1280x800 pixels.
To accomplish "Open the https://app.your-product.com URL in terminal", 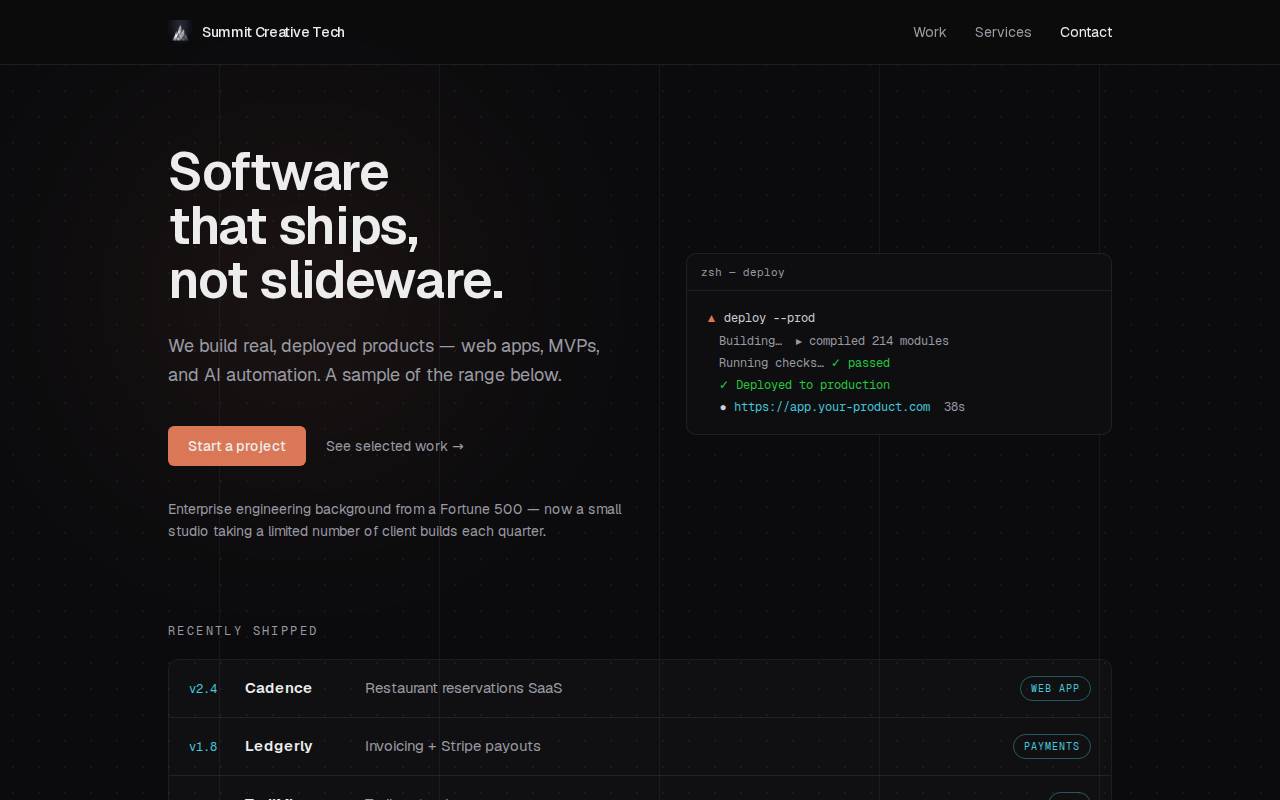I will (832, 407).
